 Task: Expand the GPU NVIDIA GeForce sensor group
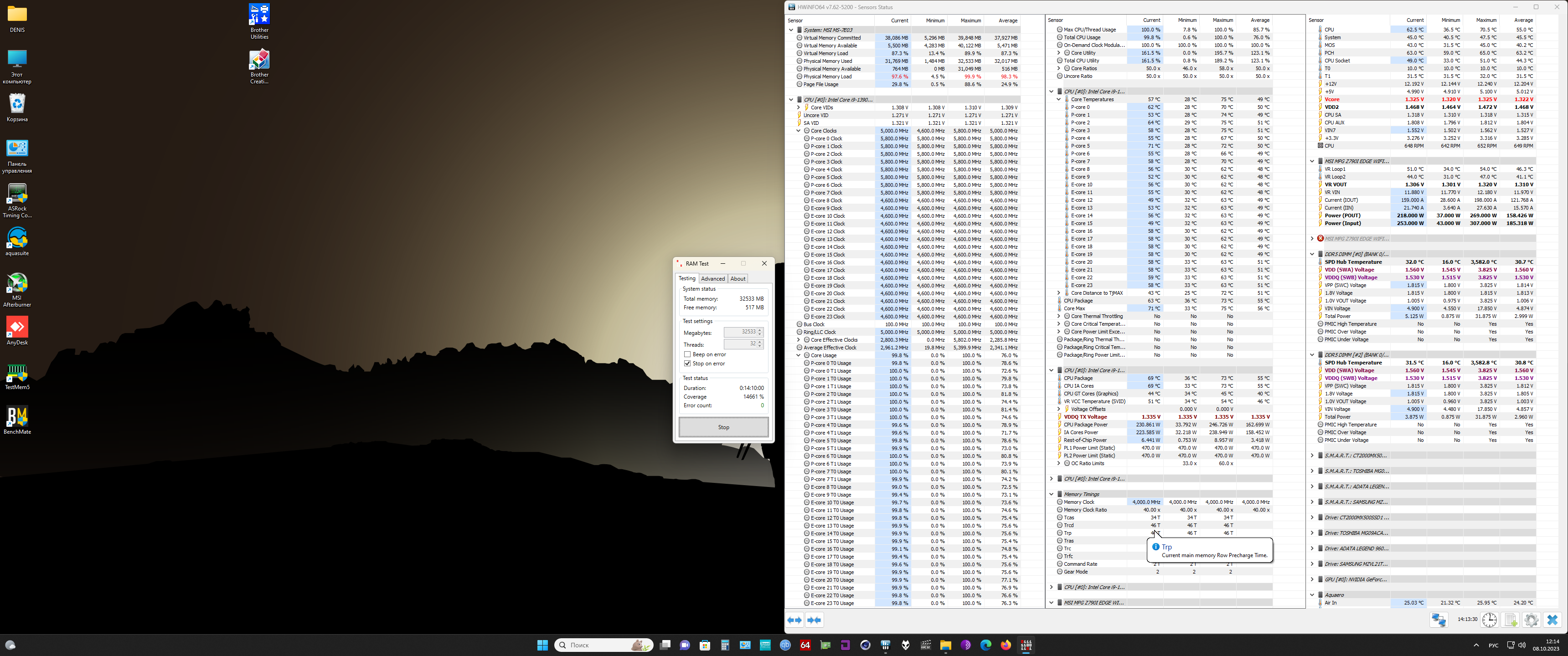pyautogui.click(x=1312, y=579)
